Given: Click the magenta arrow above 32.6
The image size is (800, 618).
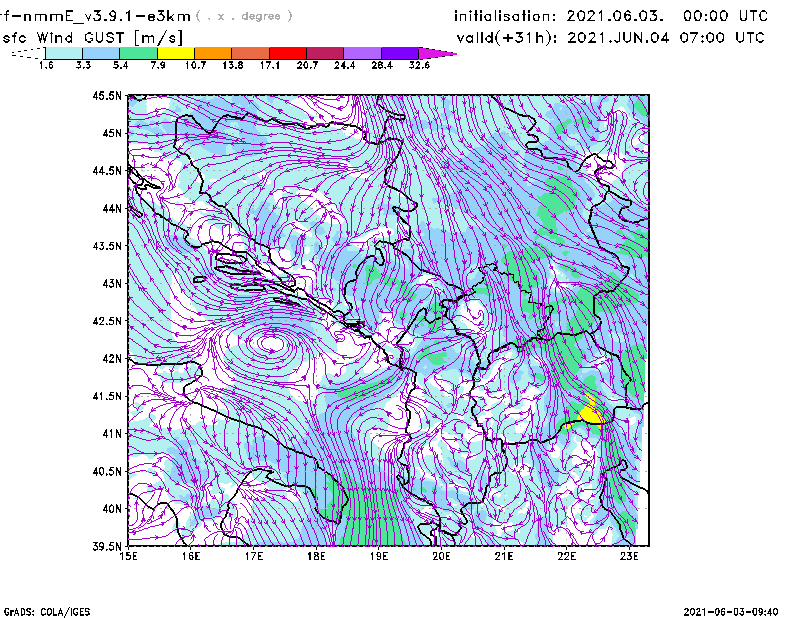Looking at the screenshot, I should [437, 53].
